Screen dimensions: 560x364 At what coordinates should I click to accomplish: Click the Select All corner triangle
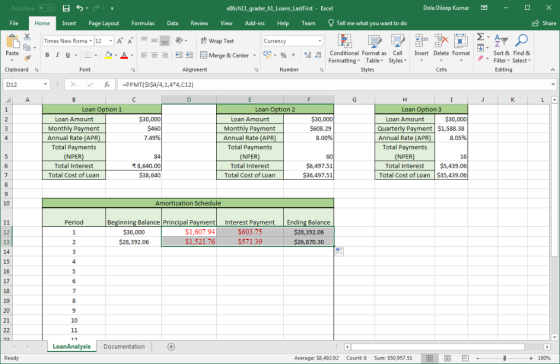tap(7, 100)
